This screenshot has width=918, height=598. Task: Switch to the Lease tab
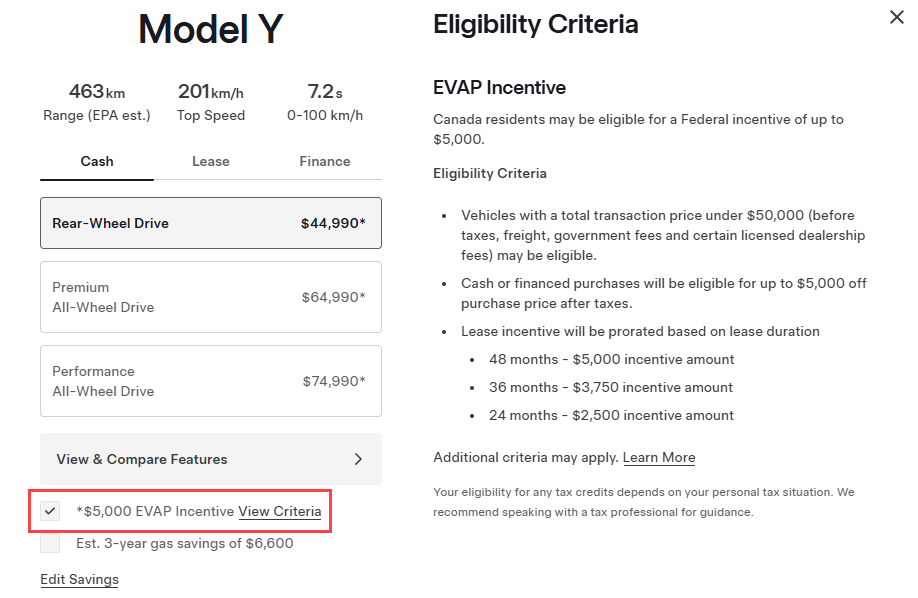211,161
